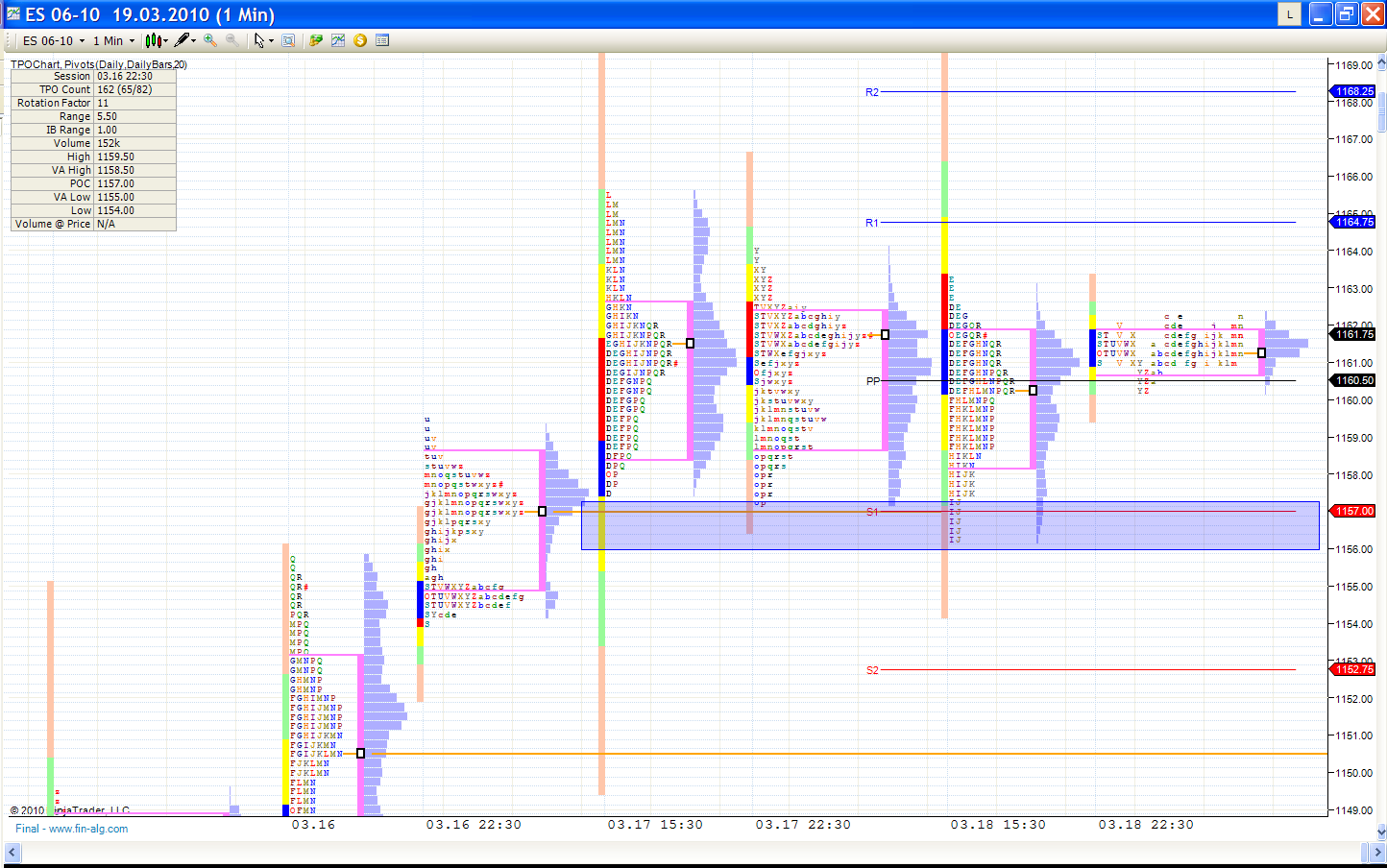Open the www.fin-alg.com link
This screenshot has width=1387, height=868.
point(88,829)
